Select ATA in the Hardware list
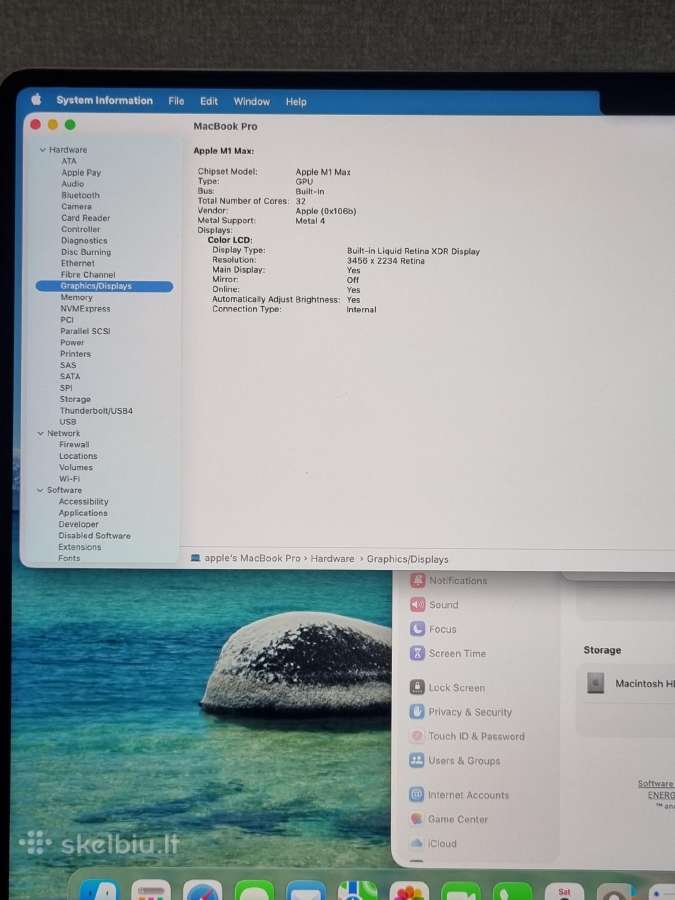675x900 pixels. coord(69,161)
